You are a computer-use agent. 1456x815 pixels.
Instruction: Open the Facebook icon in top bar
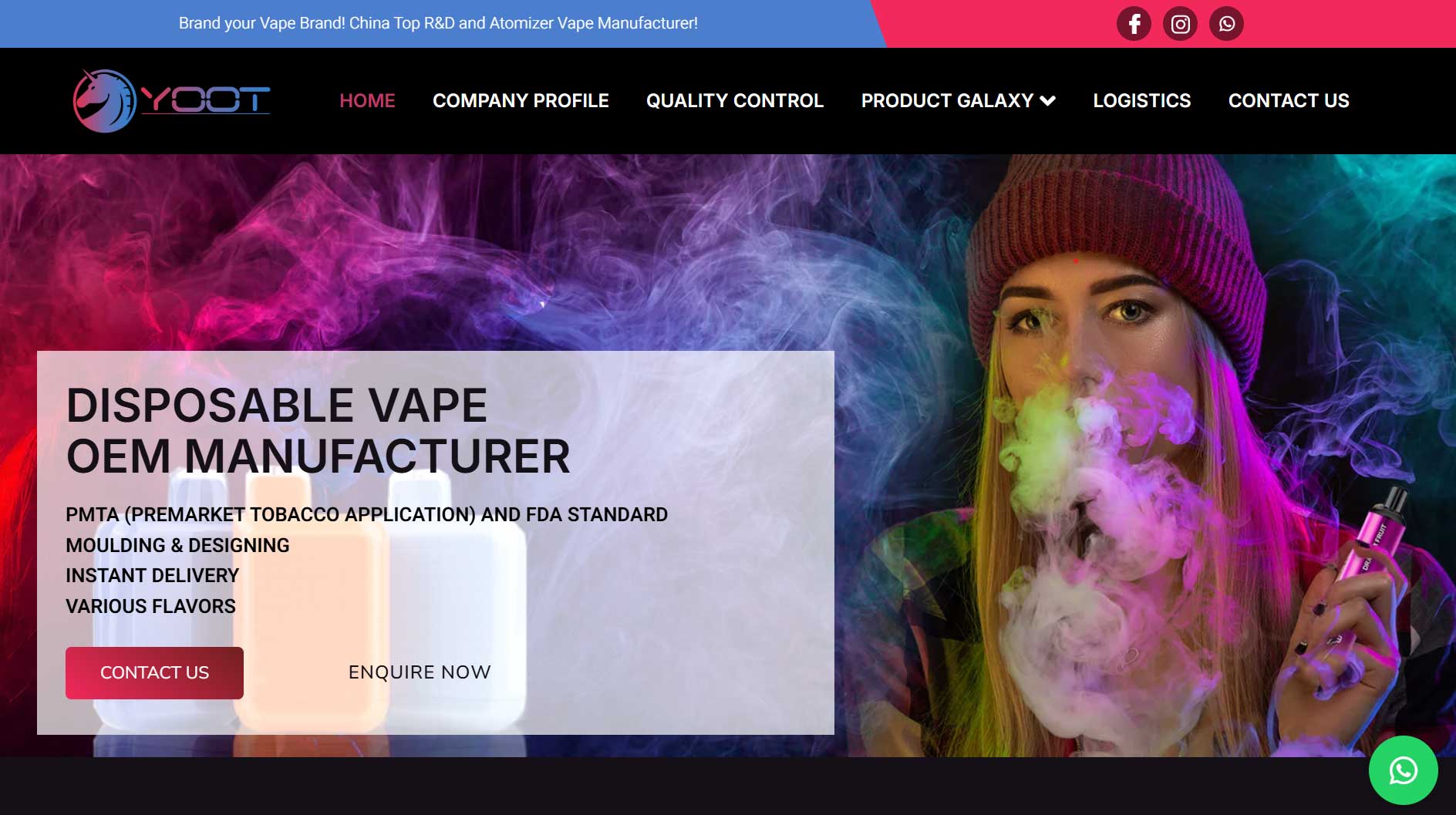click(1134, 24)
